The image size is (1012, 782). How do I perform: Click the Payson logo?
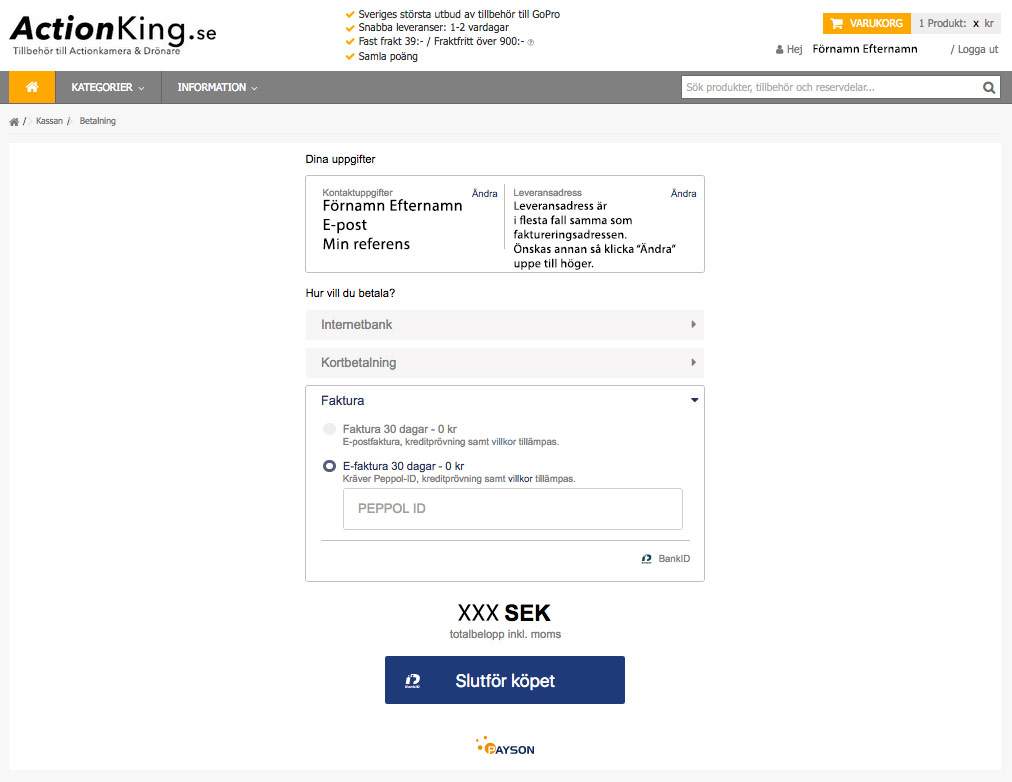point(505,746)
